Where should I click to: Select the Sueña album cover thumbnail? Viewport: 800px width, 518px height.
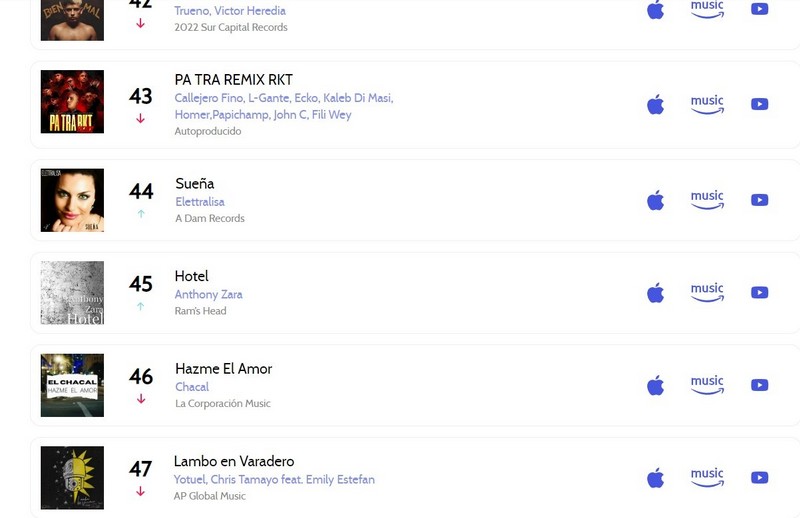coord(72,200)
